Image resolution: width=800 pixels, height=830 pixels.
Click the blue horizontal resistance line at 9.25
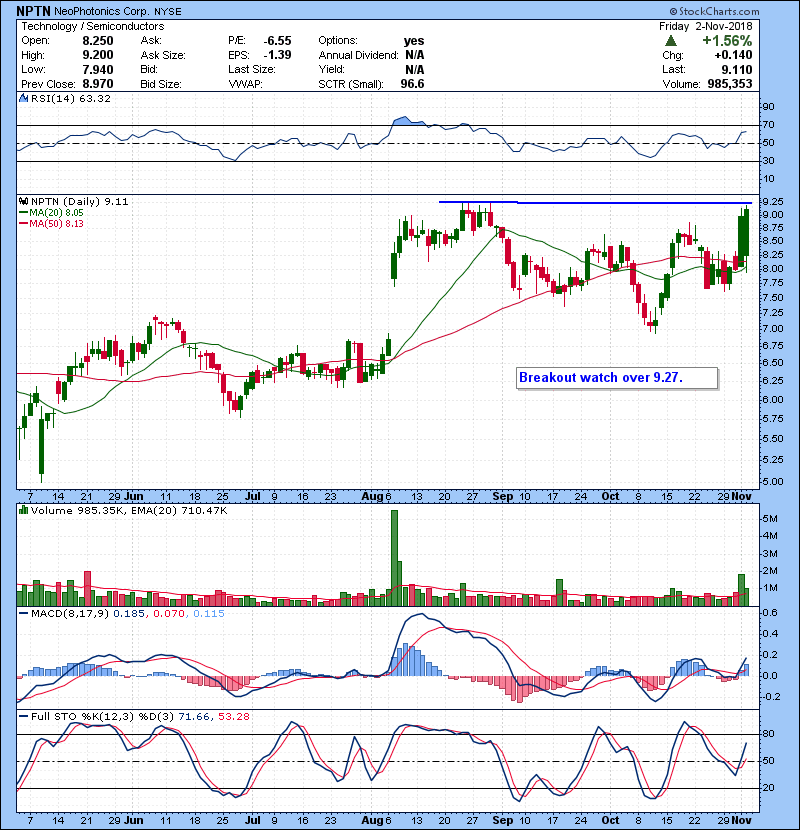coord(595,202)
